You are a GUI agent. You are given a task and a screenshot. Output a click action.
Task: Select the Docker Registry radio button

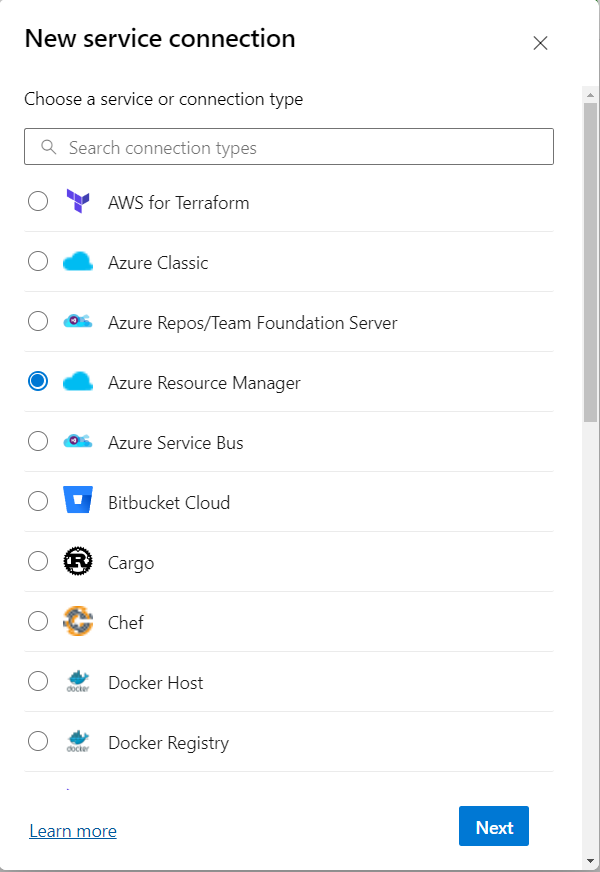(x=38, y=742)
